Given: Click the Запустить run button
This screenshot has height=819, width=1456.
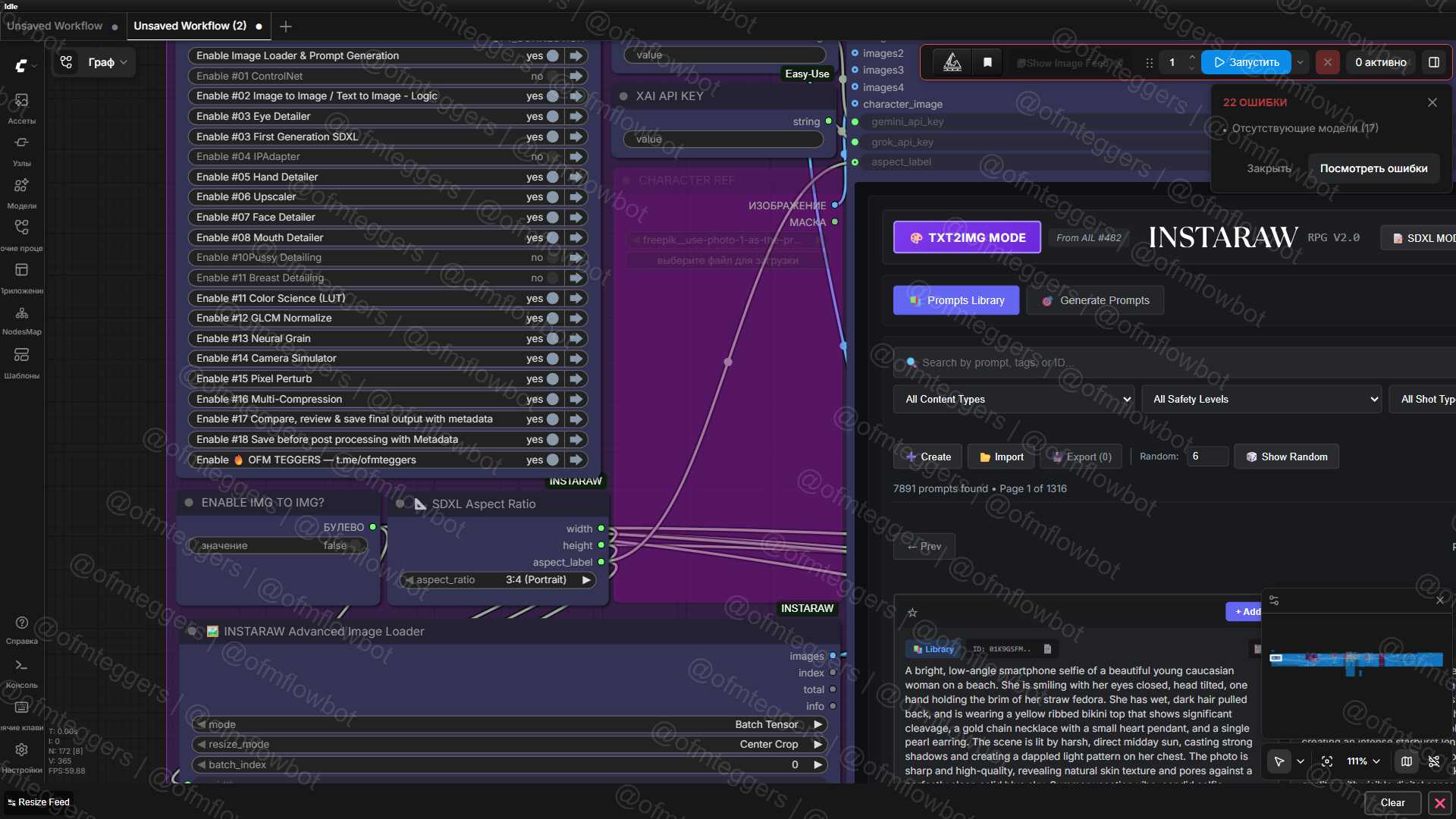Looking at the screenshot, I should coord(1246,62).
